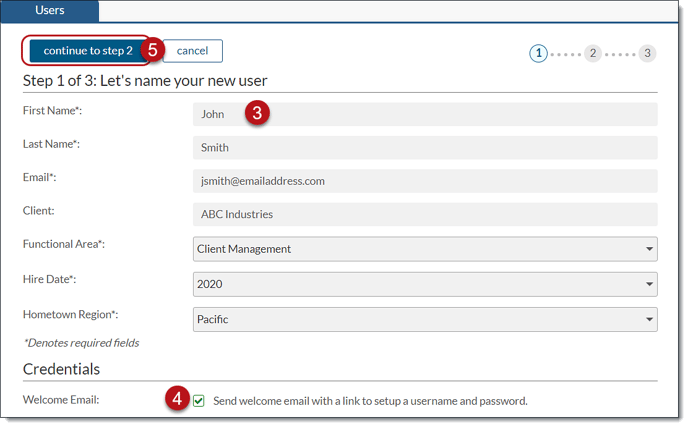Click step 2 circle in progress indicator
The height and width of the screenshot is (427, 688).
pyautogui.click(x=593, y=54)
